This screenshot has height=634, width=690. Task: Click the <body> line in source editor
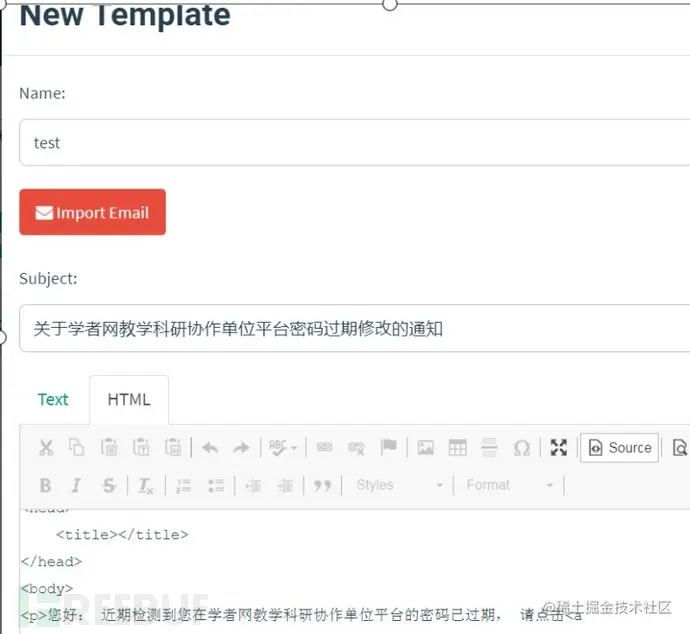[x=47, y=589]
